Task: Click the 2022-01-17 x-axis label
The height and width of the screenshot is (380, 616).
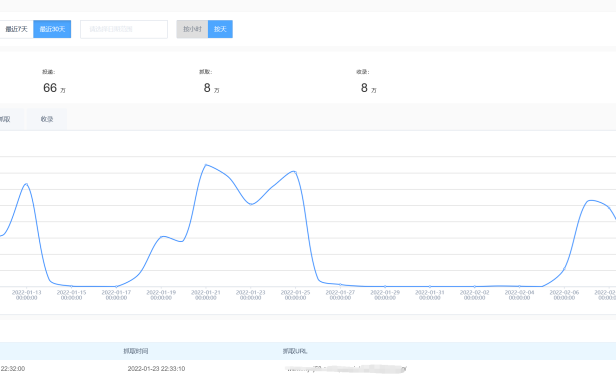Action: pyautogui.click(x=116, y=295)
